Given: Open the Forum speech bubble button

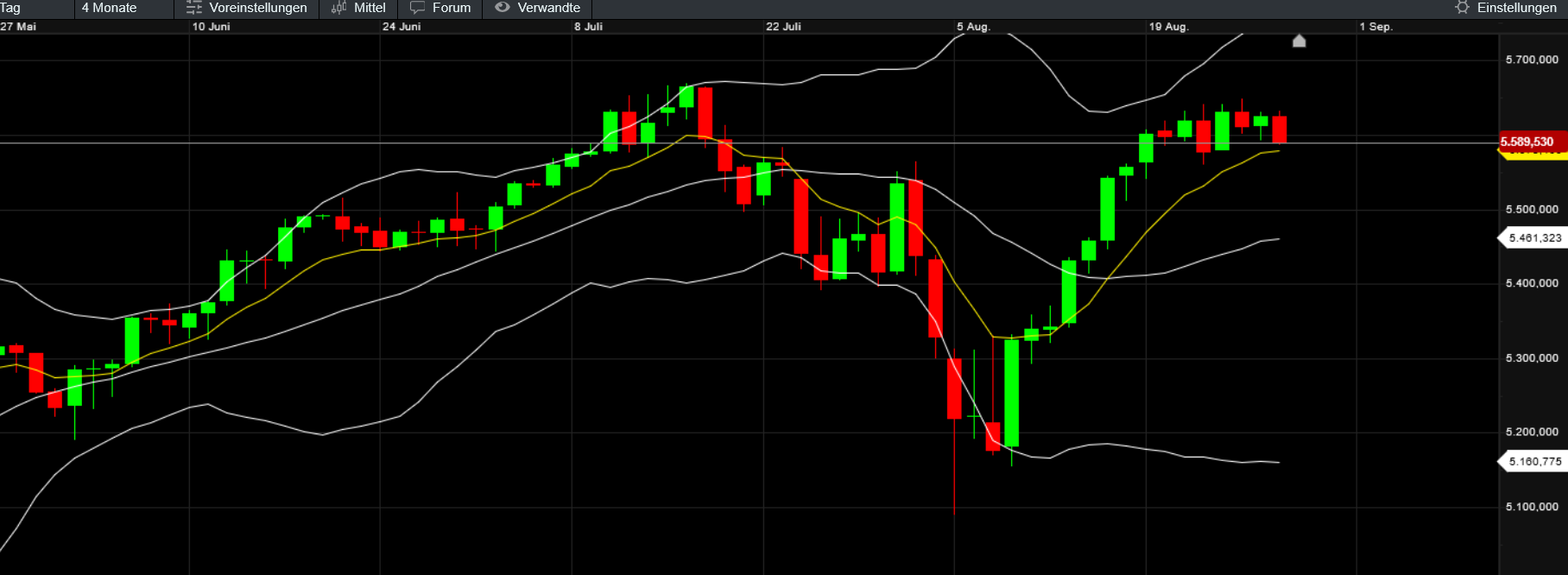Looking at the screenshot, I should pyautogui.click(x=440, y=8).
